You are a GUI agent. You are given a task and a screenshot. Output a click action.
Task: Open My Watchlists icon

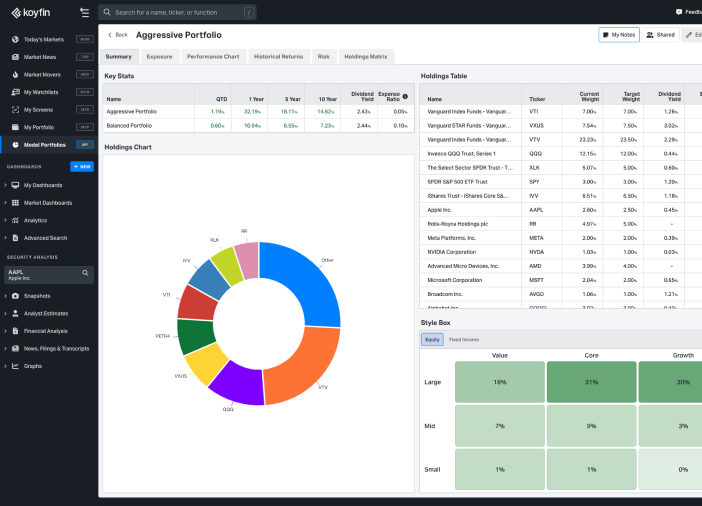(15, 92)
